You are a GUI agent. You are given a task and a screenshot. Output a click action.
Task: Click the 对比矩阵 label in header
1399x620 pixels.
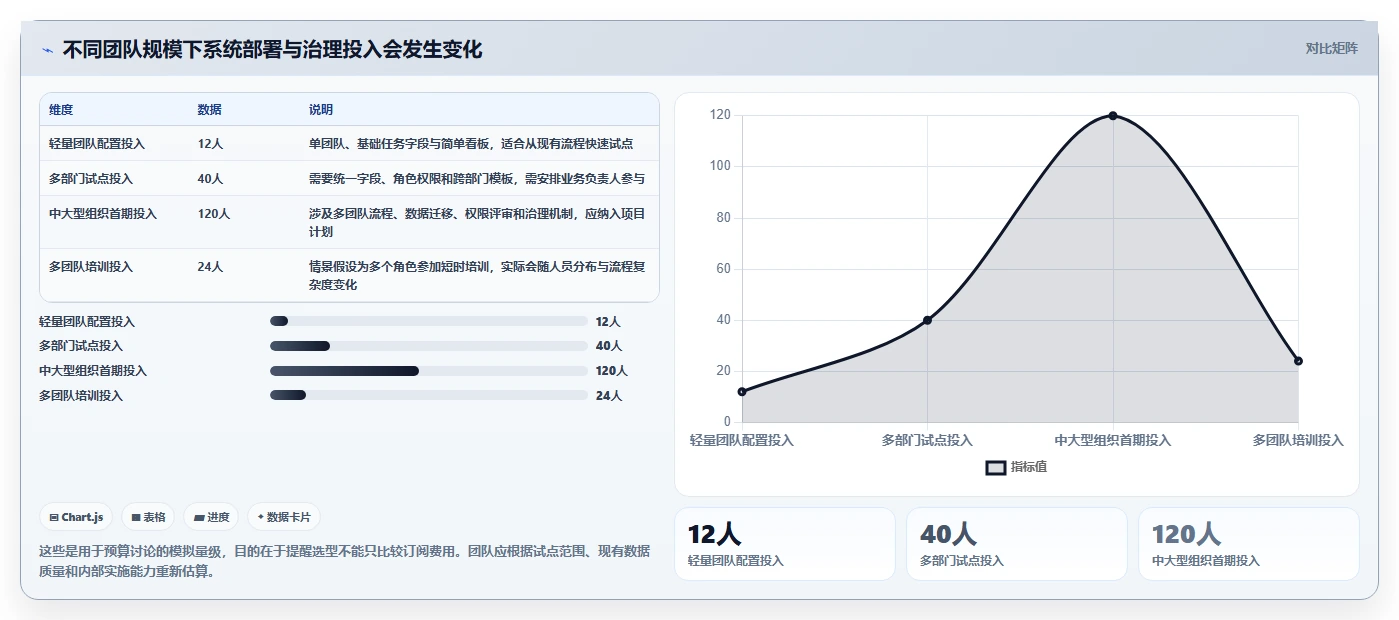(1331, 48)
